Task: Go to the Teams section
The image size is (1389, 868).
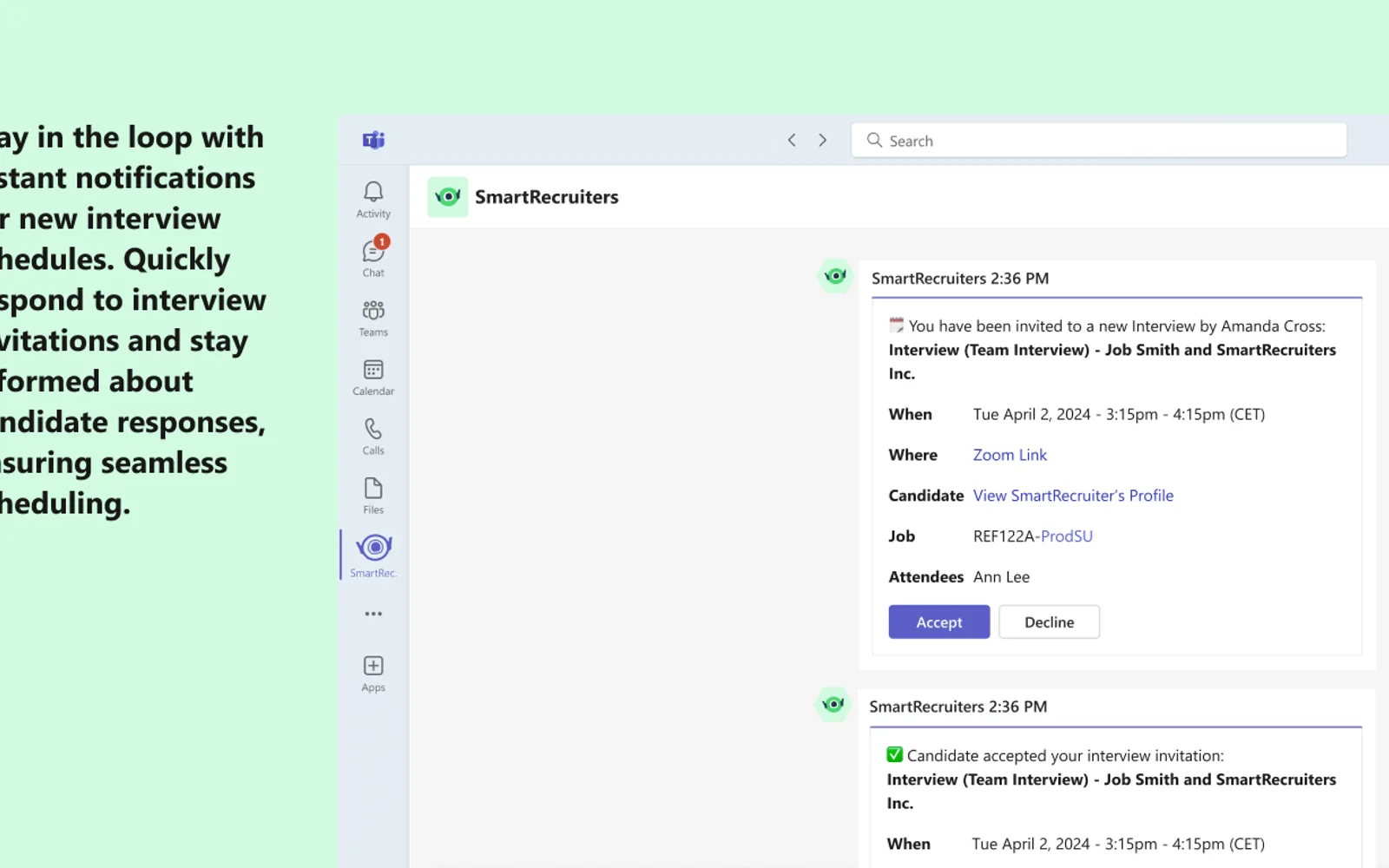Action: [x=373, y=319]
